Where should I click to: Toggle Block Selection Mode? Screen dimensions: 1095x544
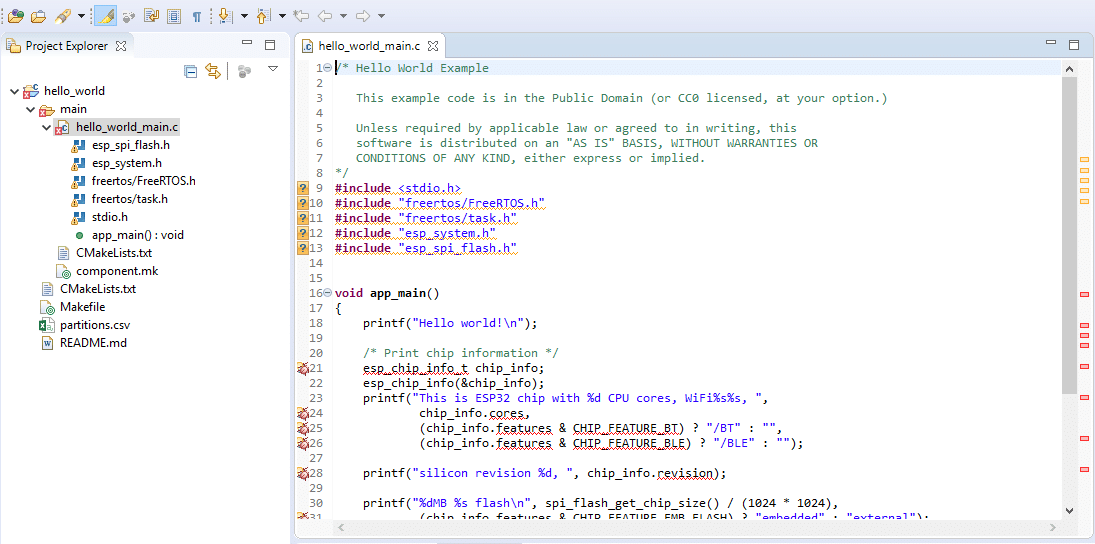(175, 15)
